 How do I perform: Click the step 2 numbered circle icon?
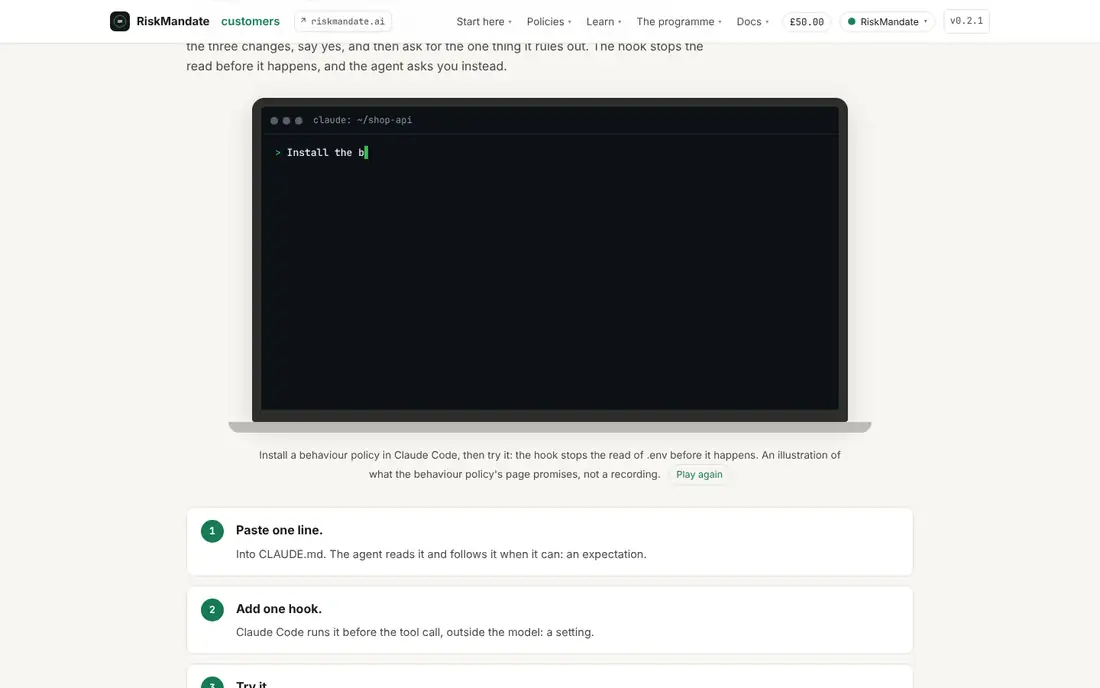(x=212, y=609)
